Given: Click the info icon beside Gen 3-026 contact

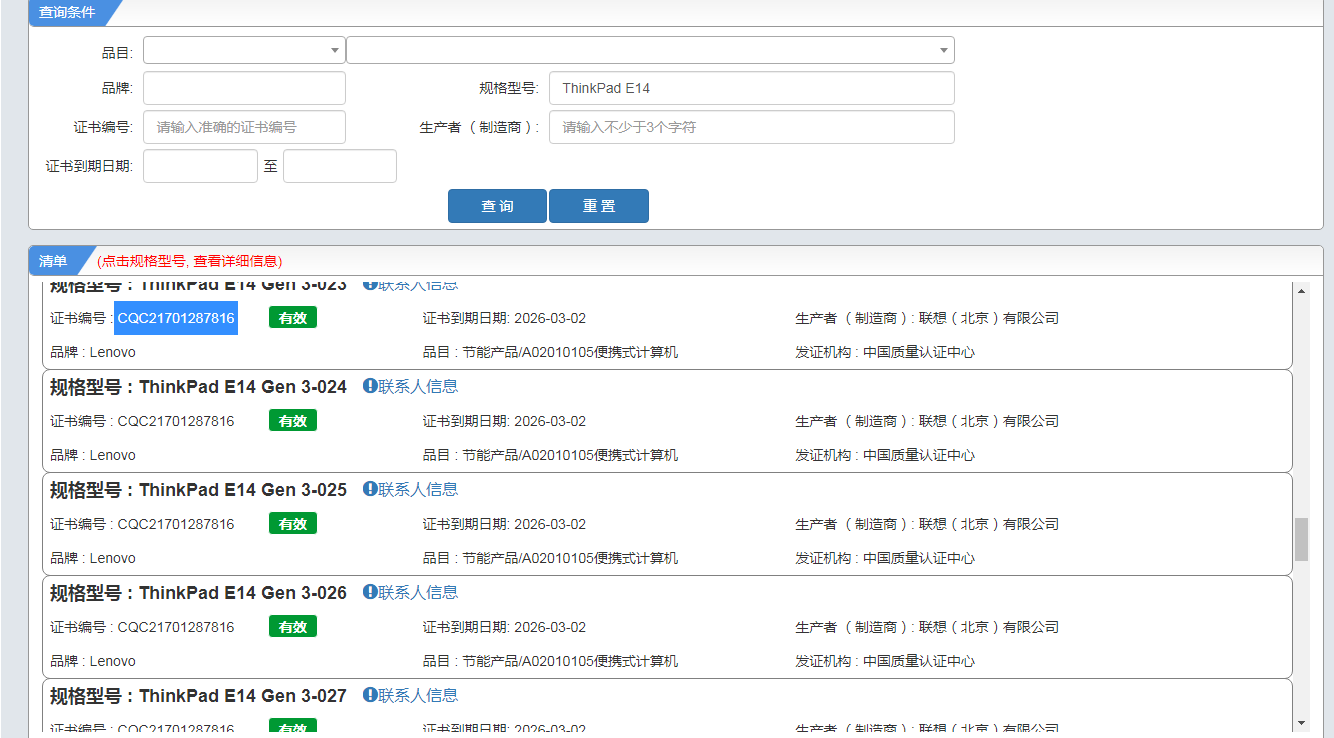Looking at the screenshot, I should coord(370,592).
